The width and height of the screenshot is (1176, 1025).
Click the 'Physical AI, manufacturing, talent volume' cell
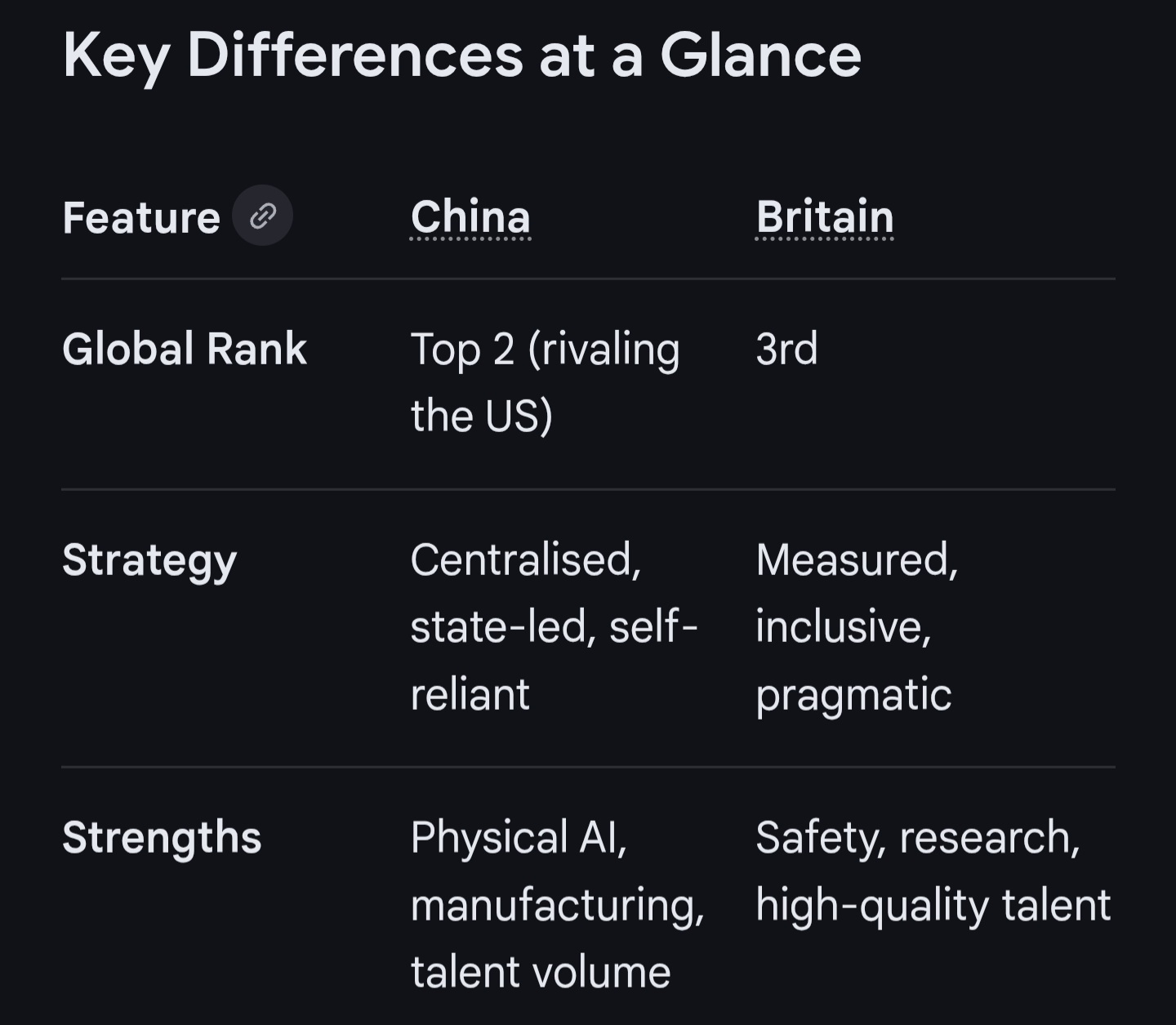(x=557, y=905)
